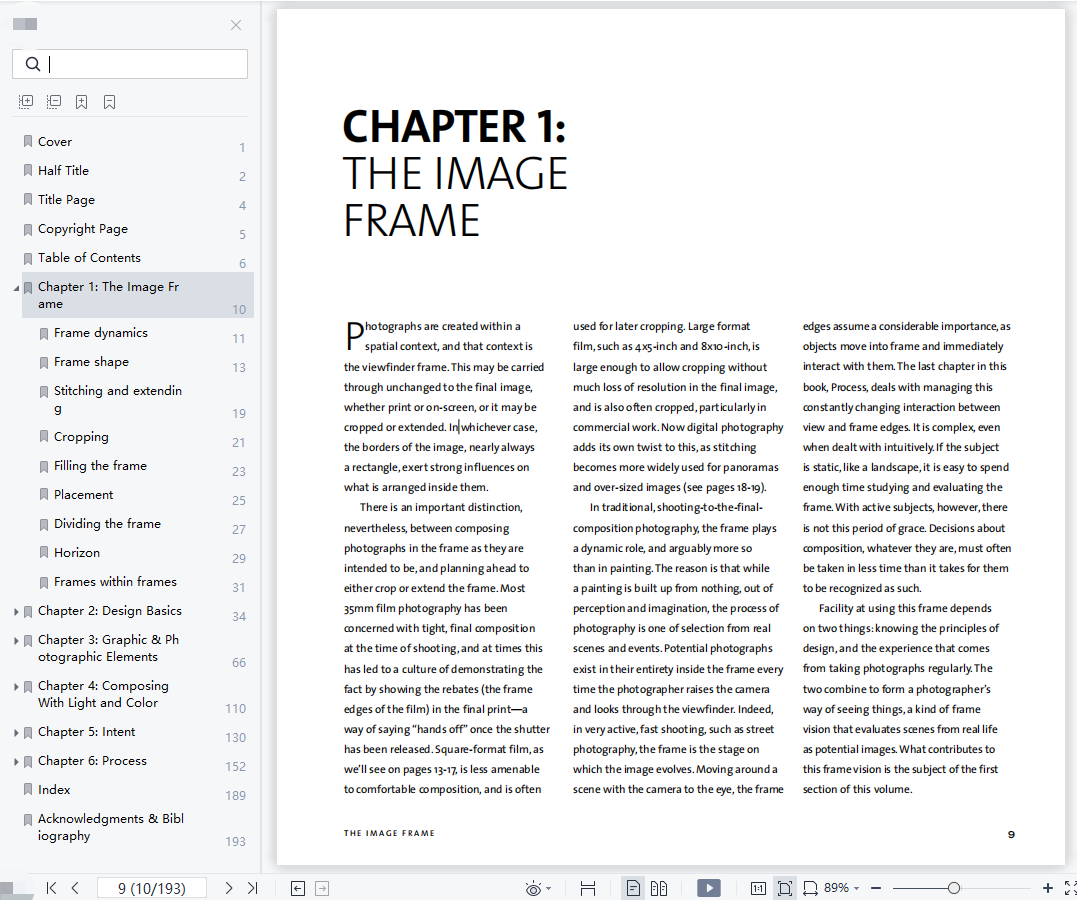Click the search magnifier icon

click(x=32, y=64)
